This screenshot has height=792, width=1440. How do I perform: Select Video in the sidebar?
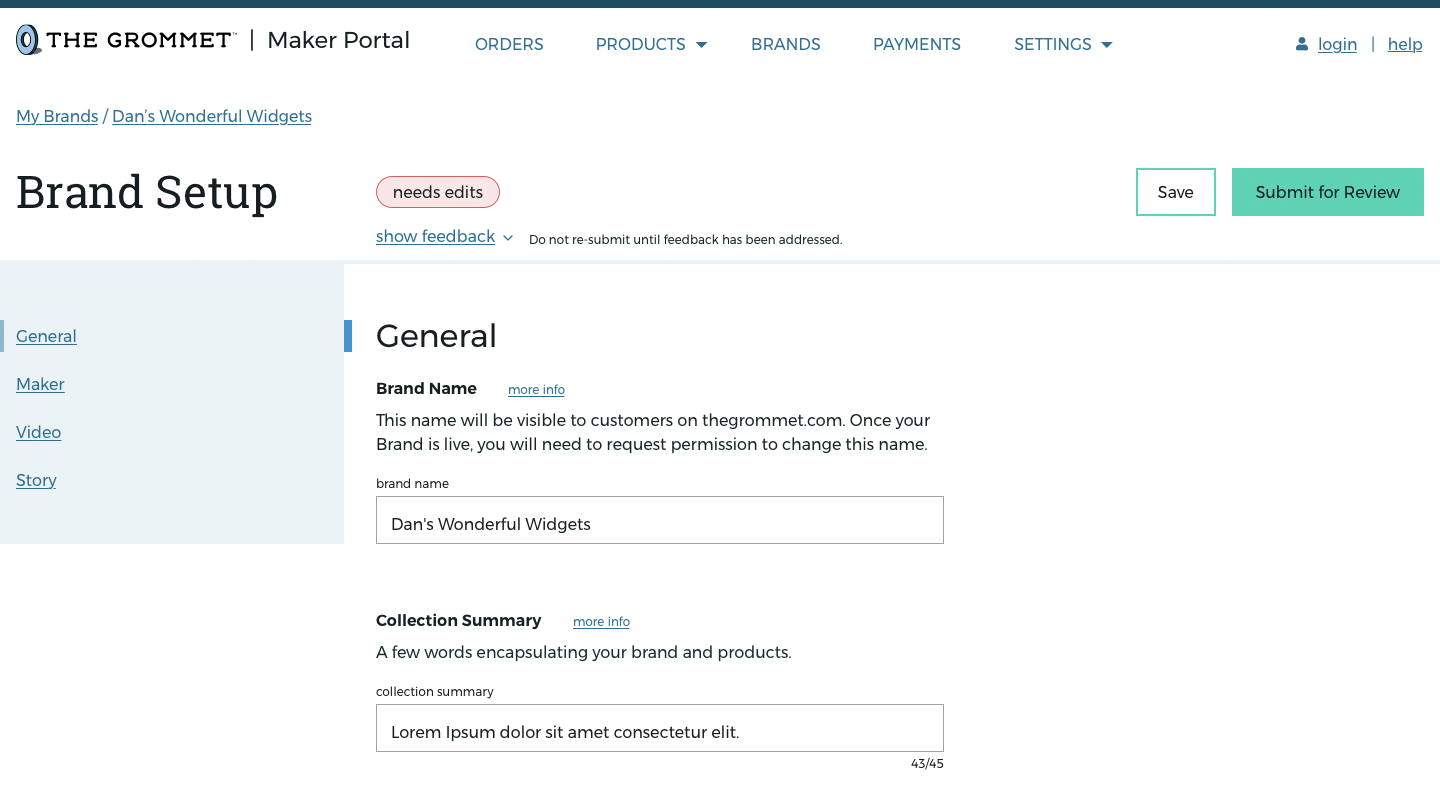(x=39, y=432)
